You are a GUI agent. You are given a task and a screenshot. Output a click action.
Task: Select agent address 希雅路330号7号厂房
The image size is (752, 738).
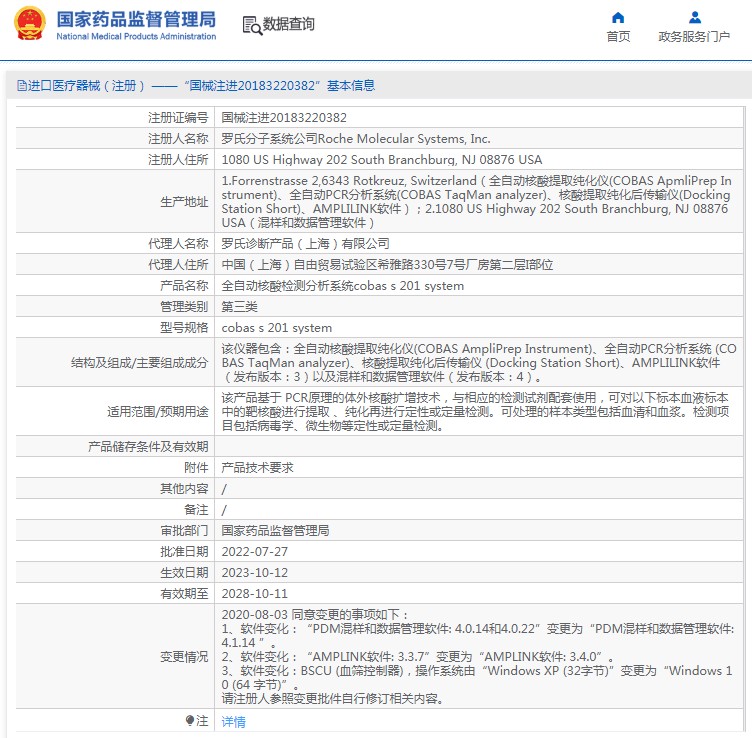(387, 265)
